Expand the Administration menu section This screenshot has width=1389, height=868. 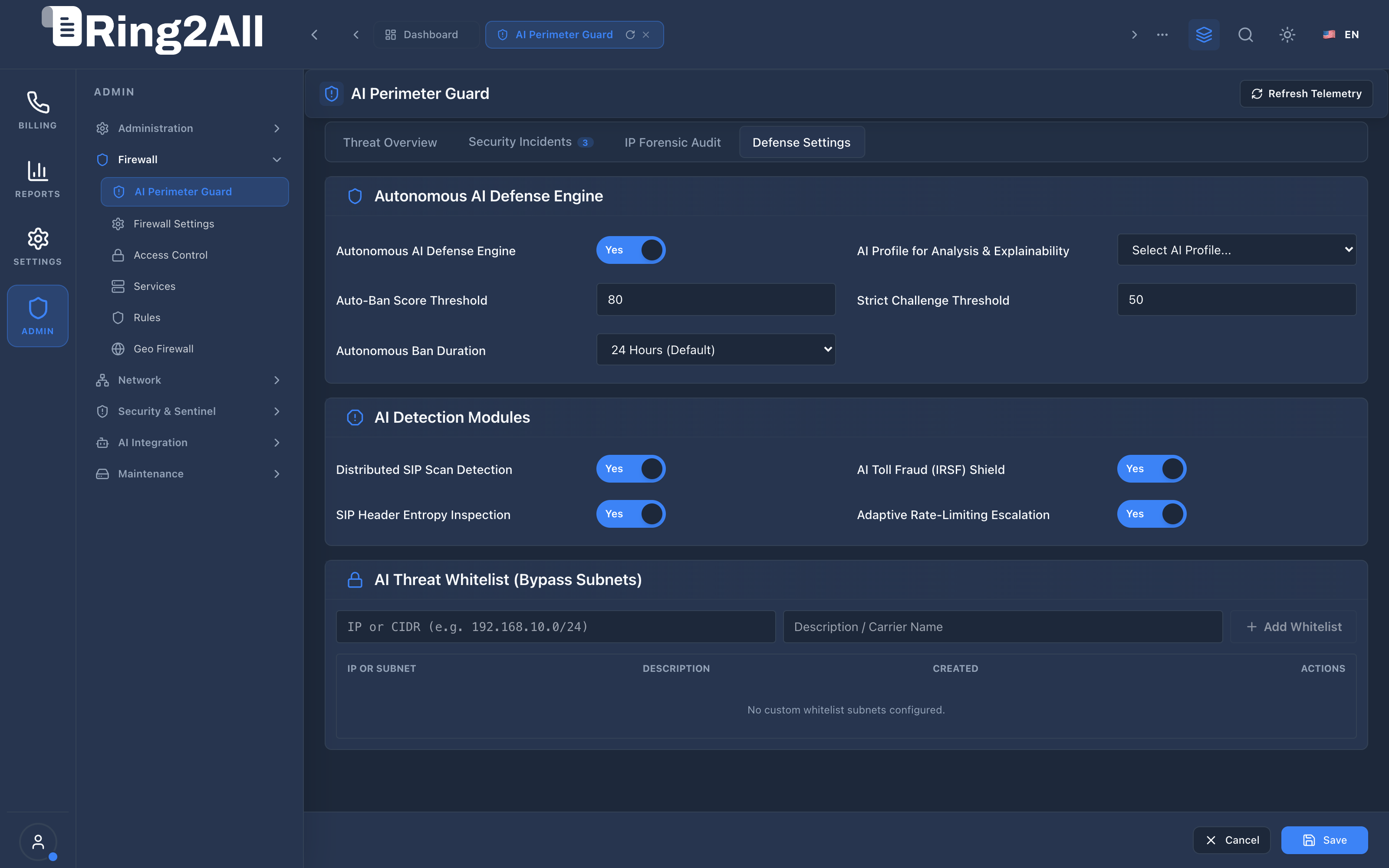[x=189, y=128]
